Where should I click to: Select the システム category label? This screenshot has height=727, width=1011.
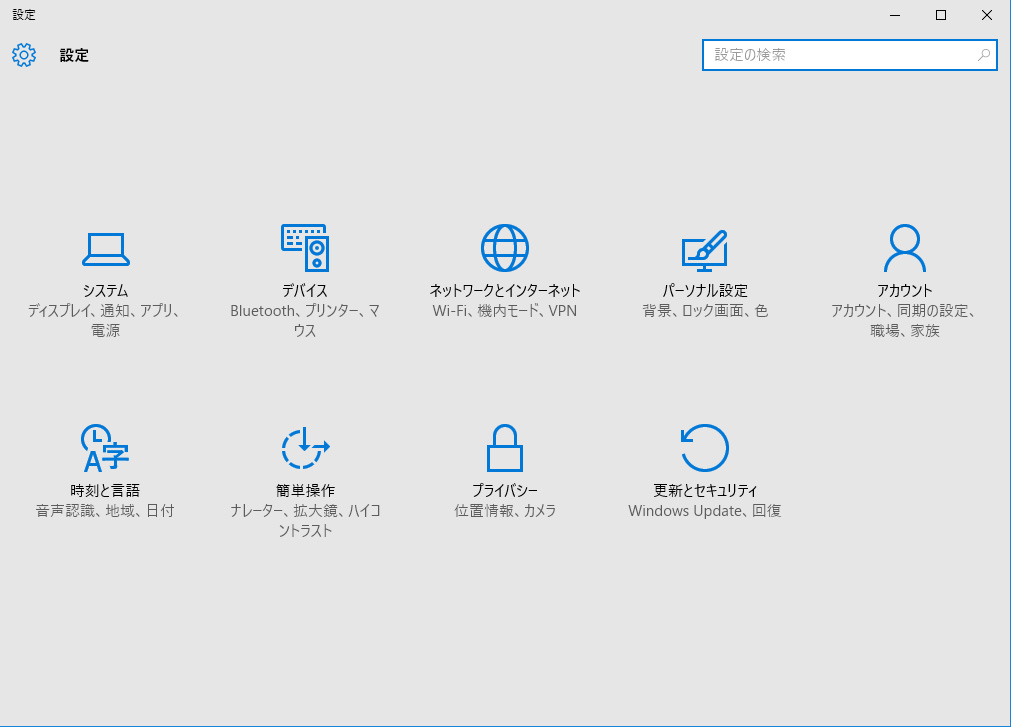105,291
